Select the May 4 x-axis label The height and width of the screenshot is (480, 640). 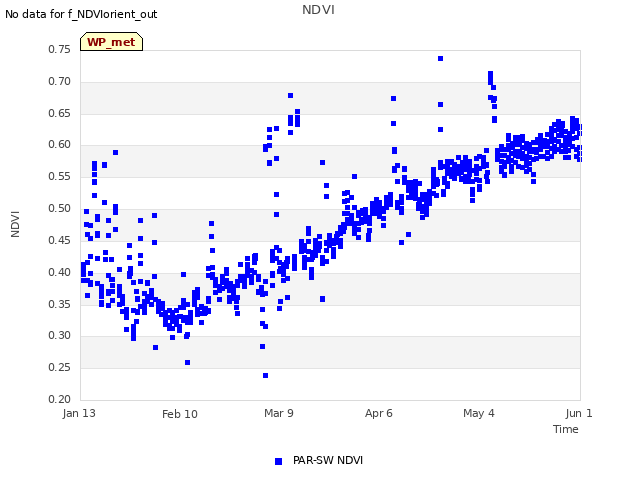pos(478,413)
